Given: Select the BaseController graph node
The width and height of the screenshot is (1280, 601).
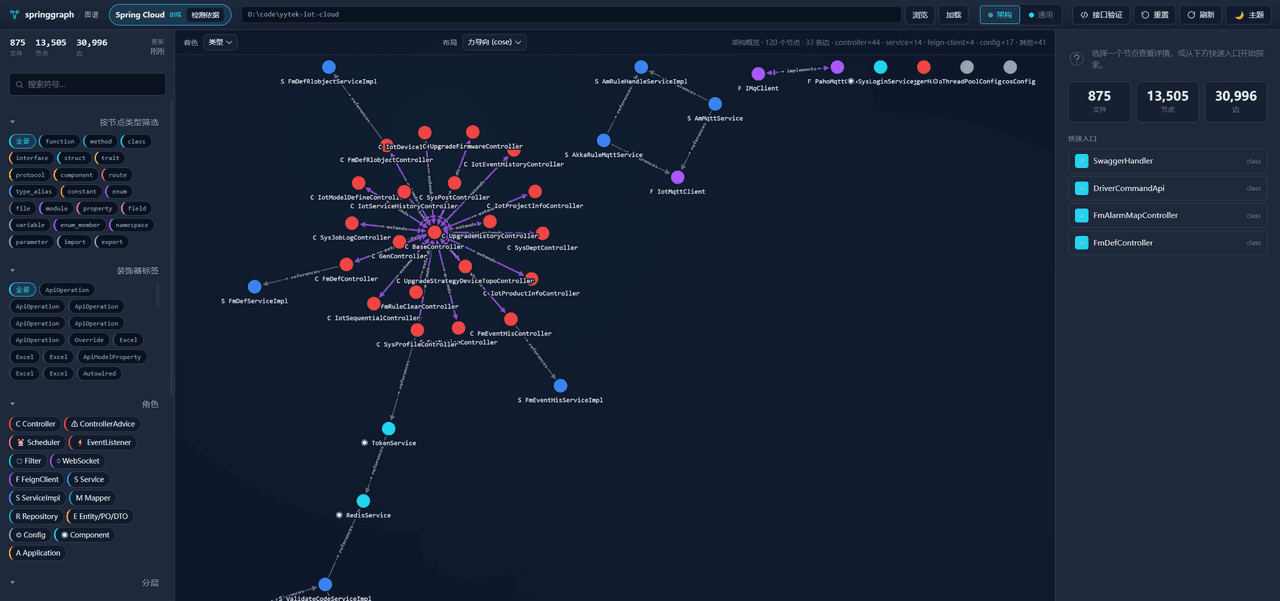Looking at the screenshot, I should pos(434,232).
